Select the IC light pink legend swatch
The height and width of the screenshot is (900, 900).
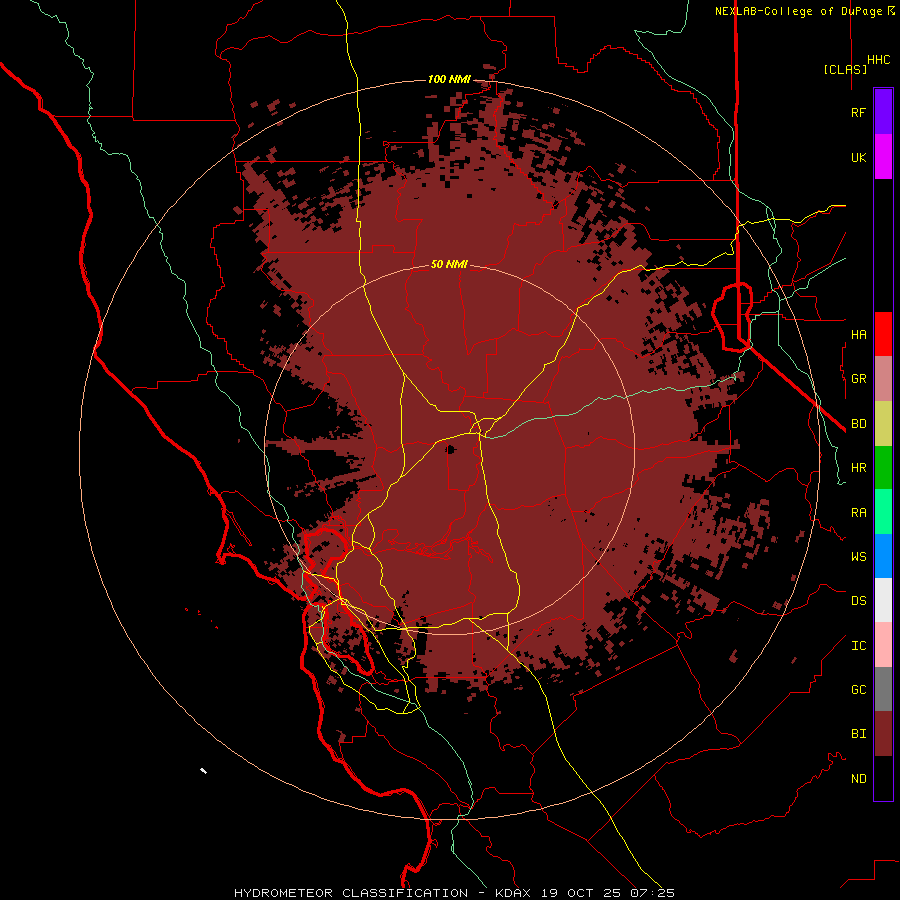point(883,645)
